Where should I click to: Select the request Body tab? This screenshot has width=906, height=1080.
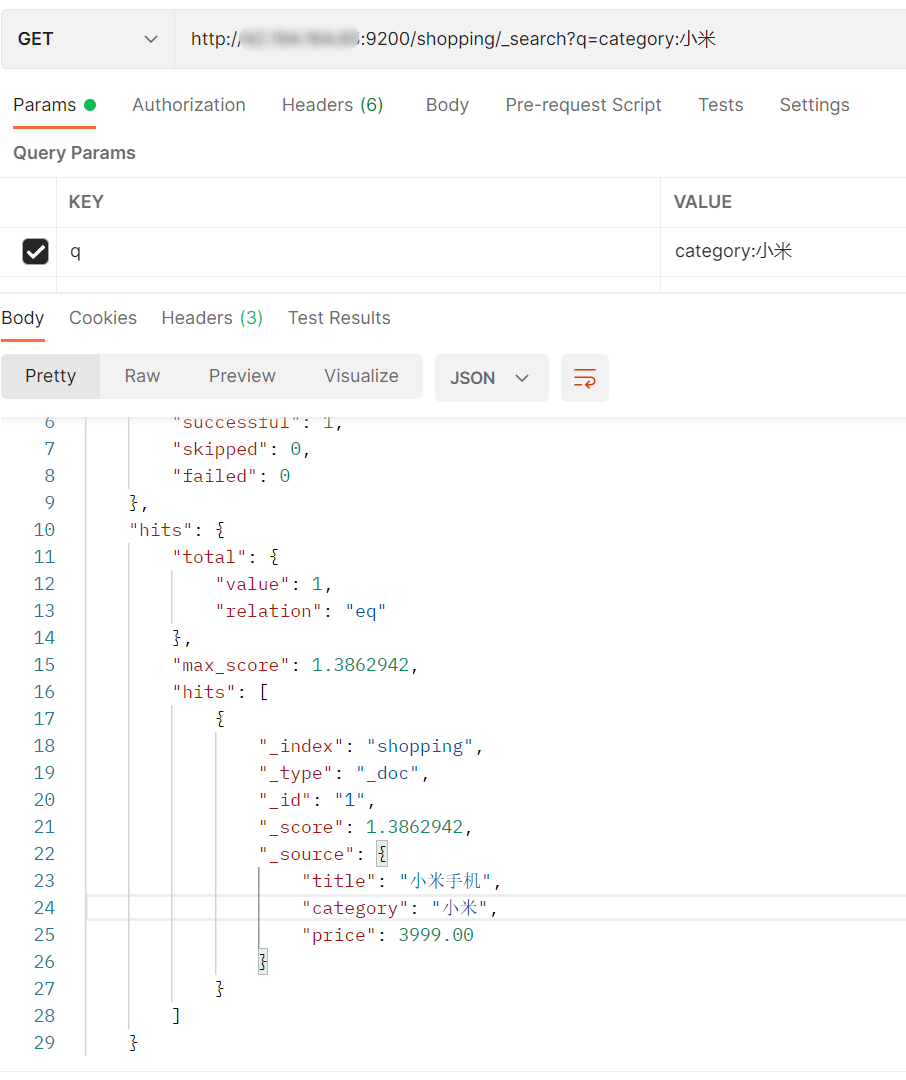click(x=447, y=105)
